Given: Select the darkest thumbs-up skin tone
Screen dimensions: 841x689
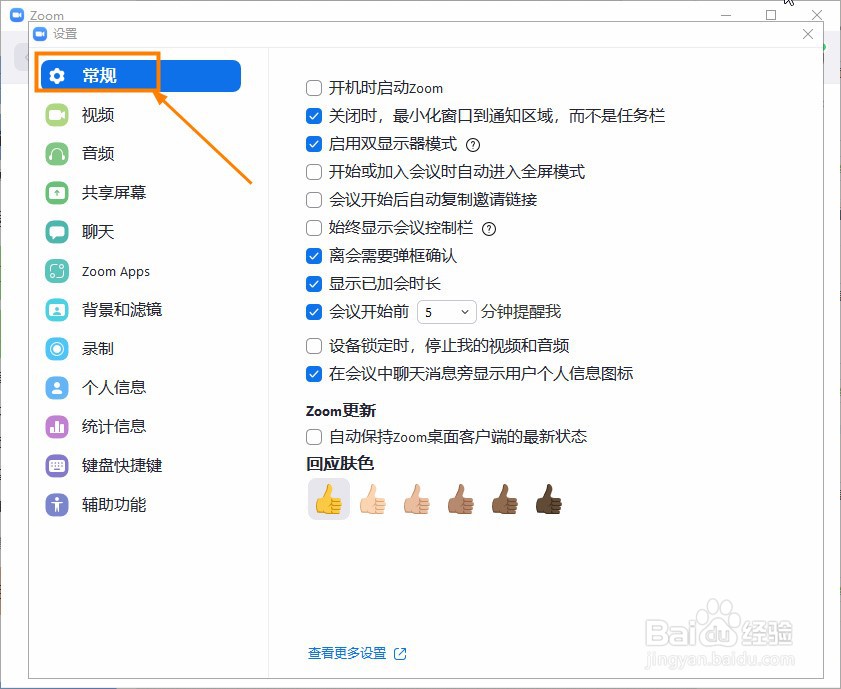Looking at the screenshot, I should click(549, 499).
